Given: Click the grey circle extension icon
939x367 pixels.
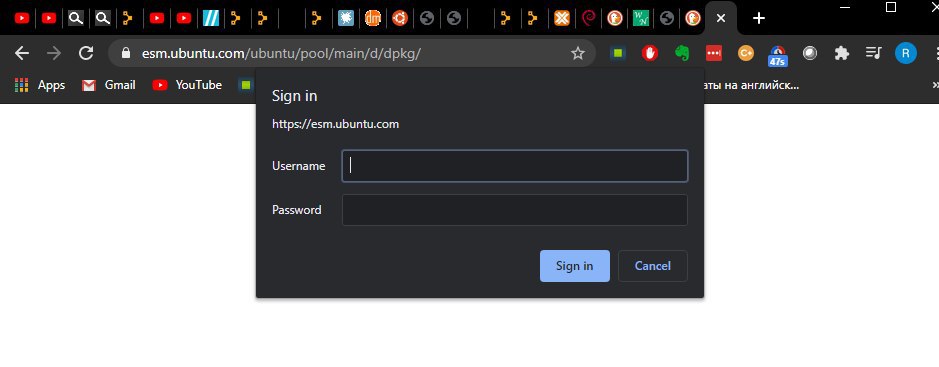Looking at the screenshot, I should pyautogui.click(x=810, y=53).
